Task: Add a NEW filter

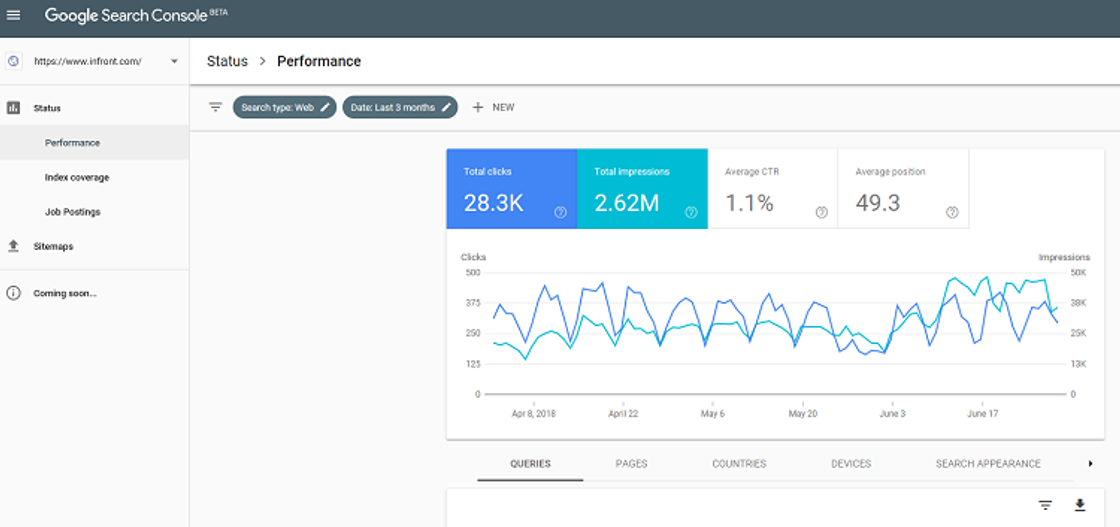Action: click(x=494, y=107)
